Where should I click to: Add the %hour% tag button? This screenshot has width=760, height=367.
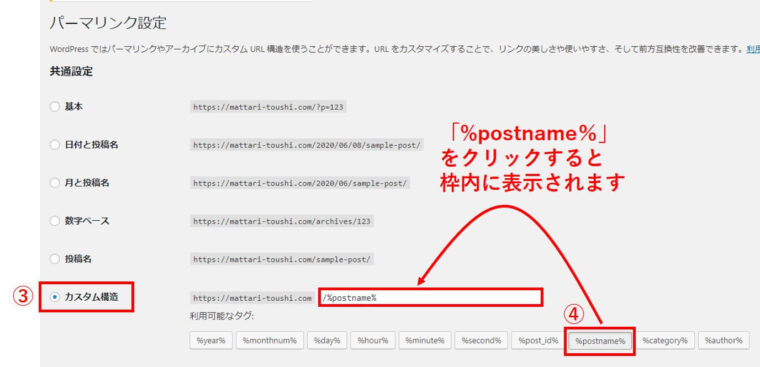pos(373,340)
